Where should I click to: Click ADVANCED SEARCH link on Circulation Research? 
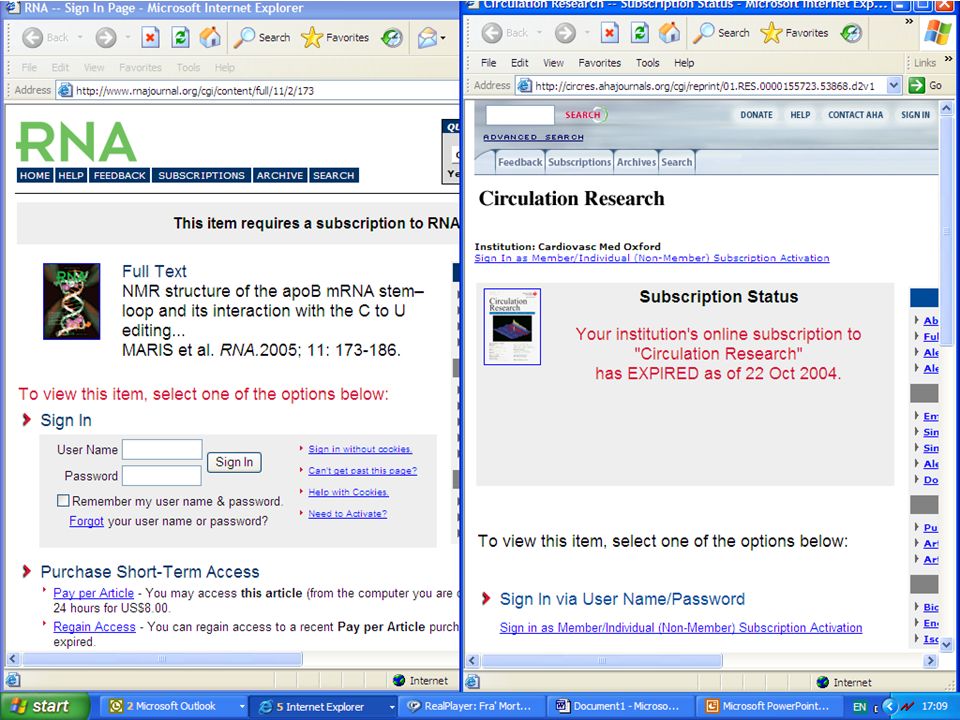(x=533, y=137)
